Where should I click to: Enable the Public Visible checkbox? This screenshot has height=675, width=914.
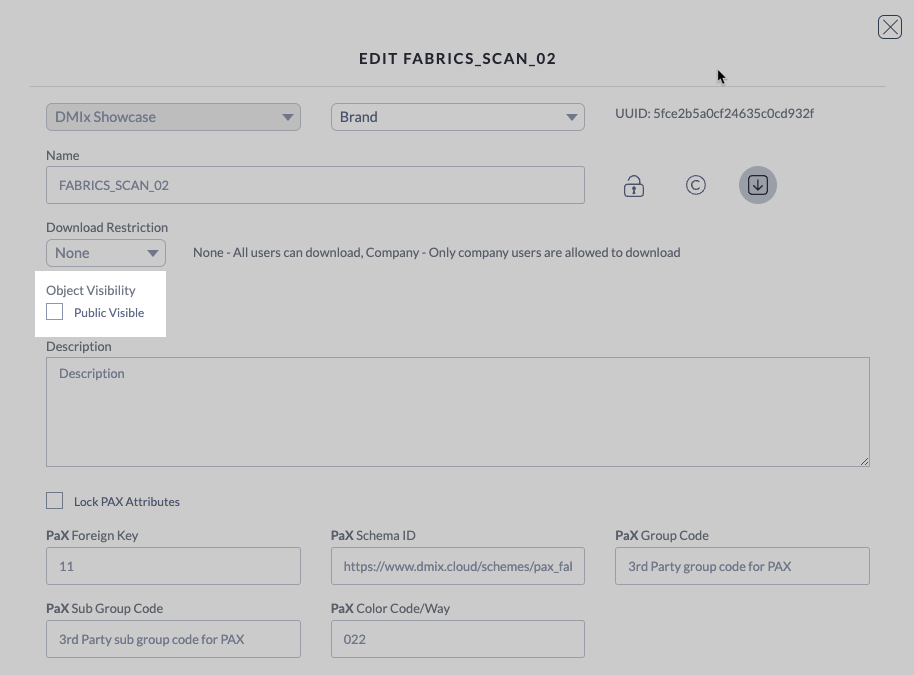click(x=54, y=312)
